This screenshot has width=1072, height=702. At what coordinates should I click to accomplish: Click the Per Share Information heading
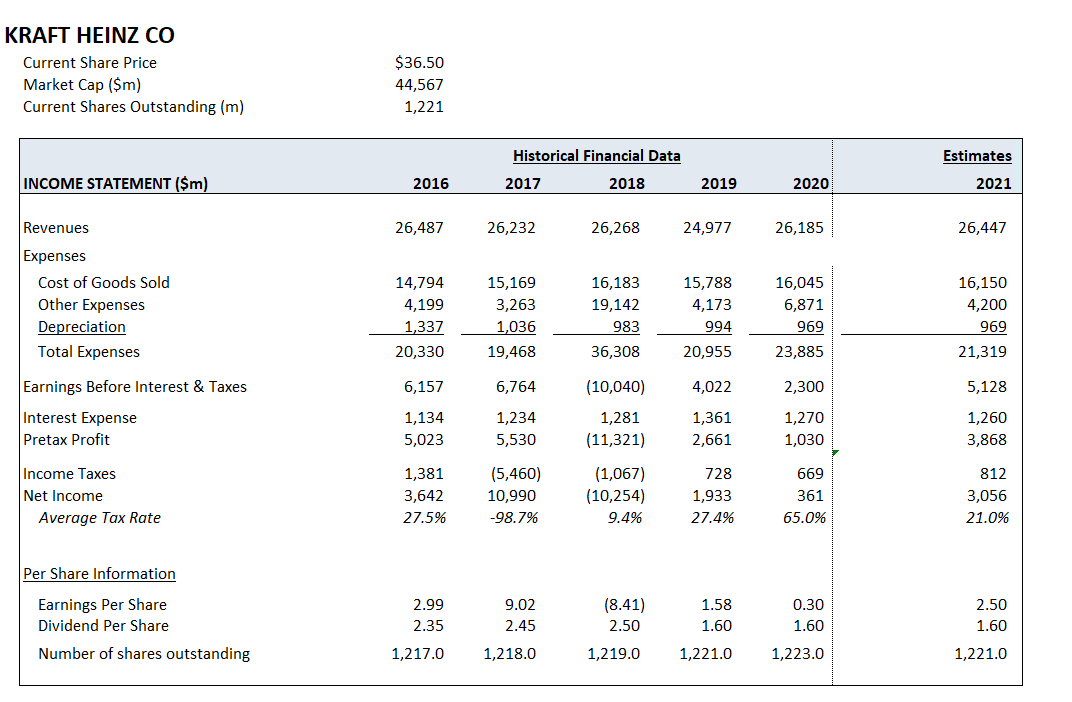click(99, 574)
